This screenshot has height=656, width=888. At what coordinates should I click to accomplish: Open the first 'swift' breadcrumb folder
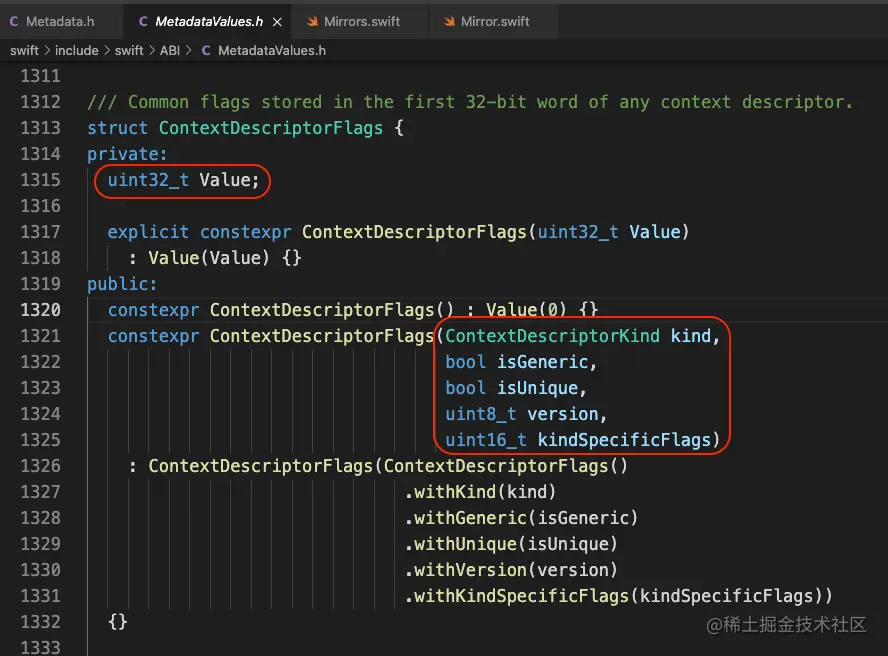click(x=24, y=50)
